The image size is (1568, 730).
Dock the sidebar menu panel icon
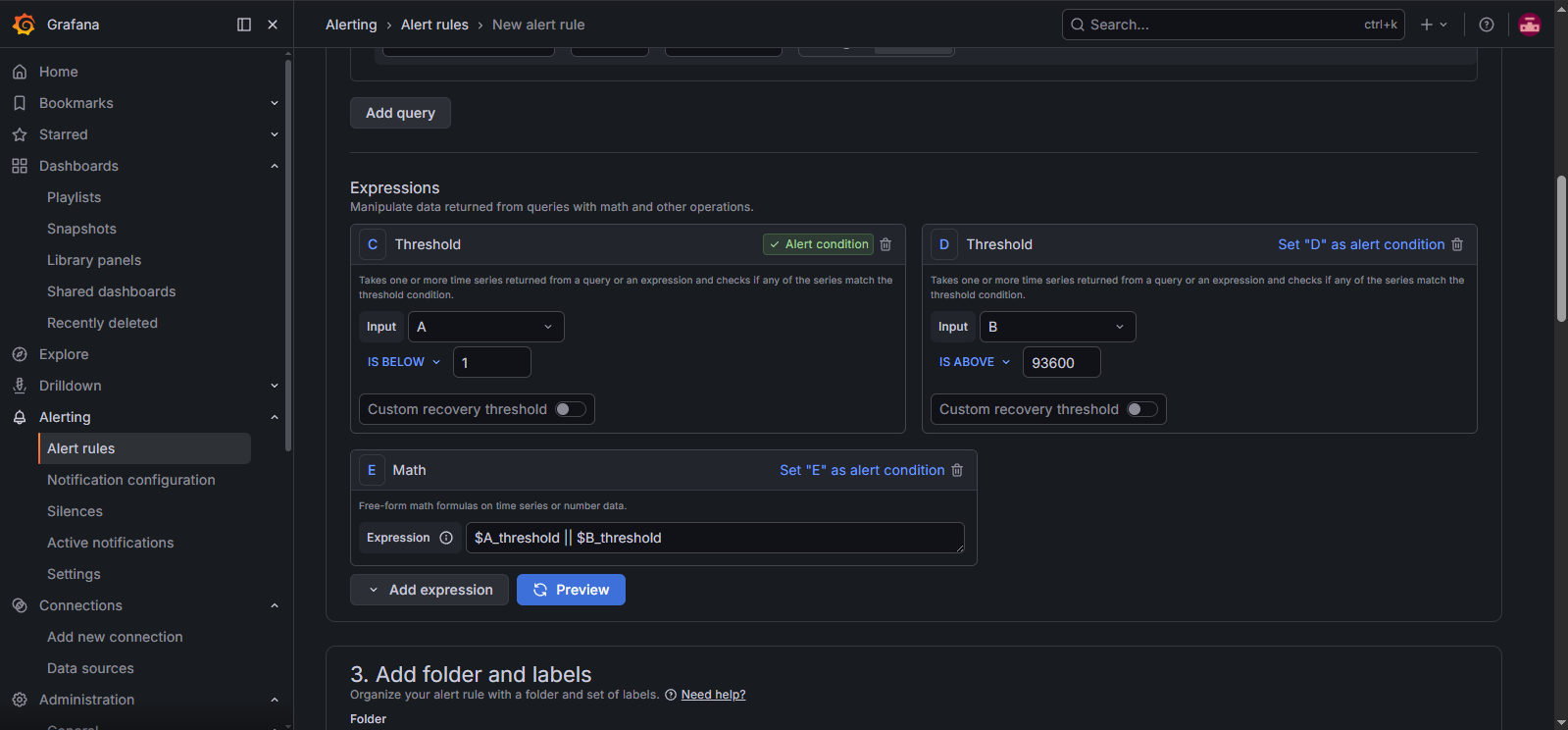point(244,25)
